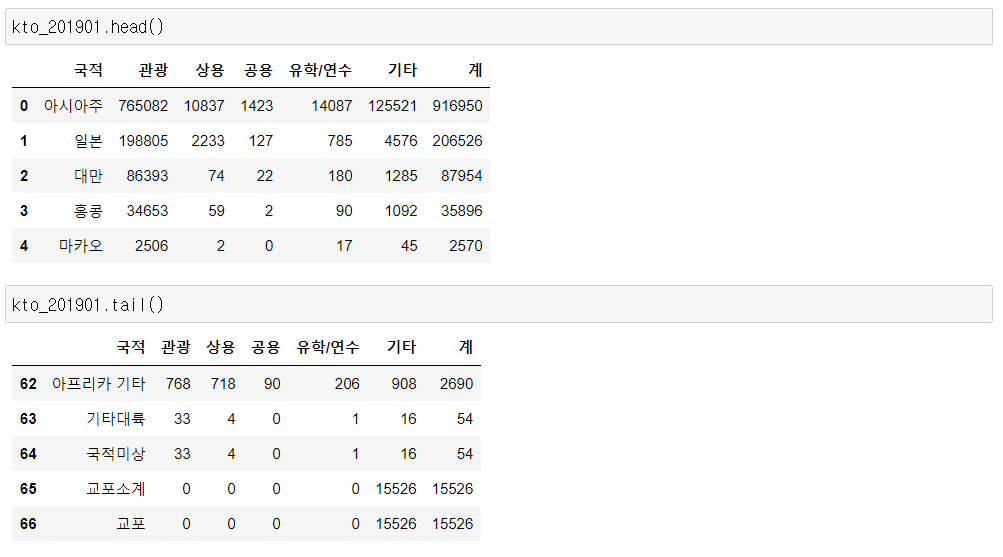
Task: Click the value 916950 total cell
Action: coord(457,106)
